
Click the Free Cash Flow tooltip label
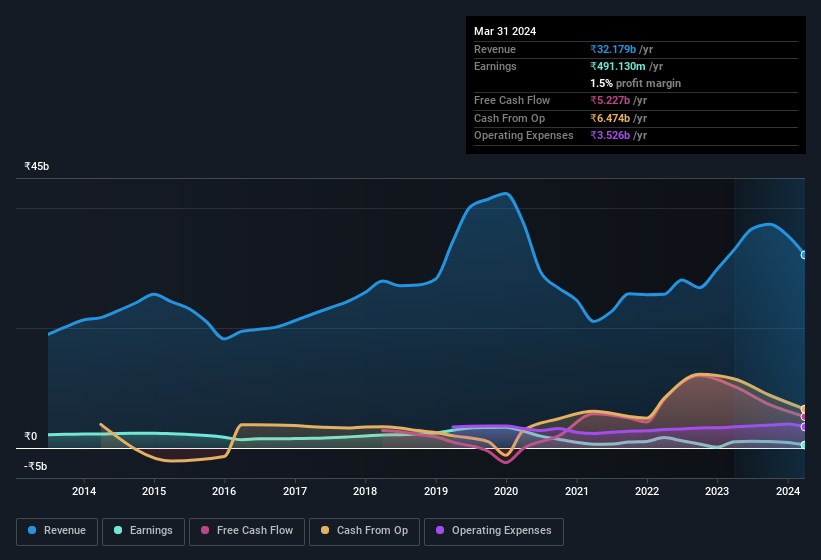(x=512, y=100)
